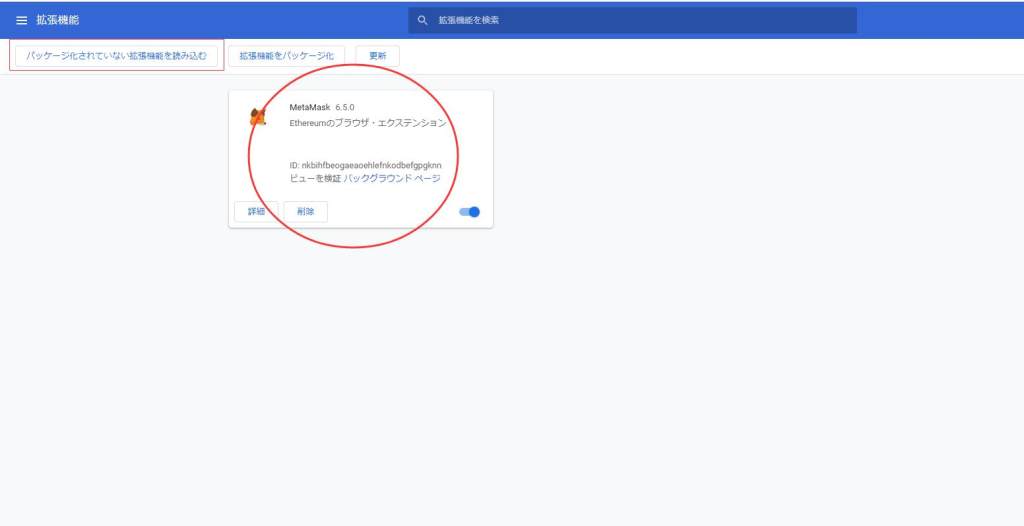Click the version number 6.5.0
The width and height of the screenshot is (1024, 526).
pos(345,107)
